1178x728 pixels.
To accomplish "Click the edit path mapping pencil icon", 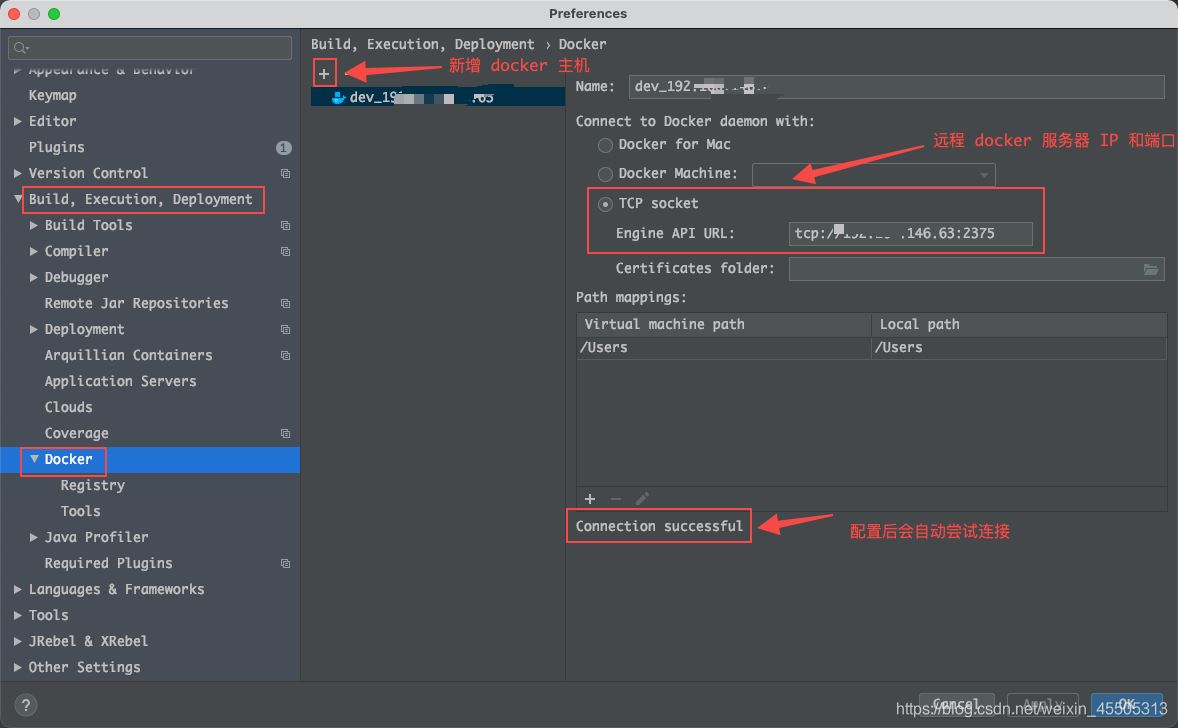I will (x=642, y=499).
